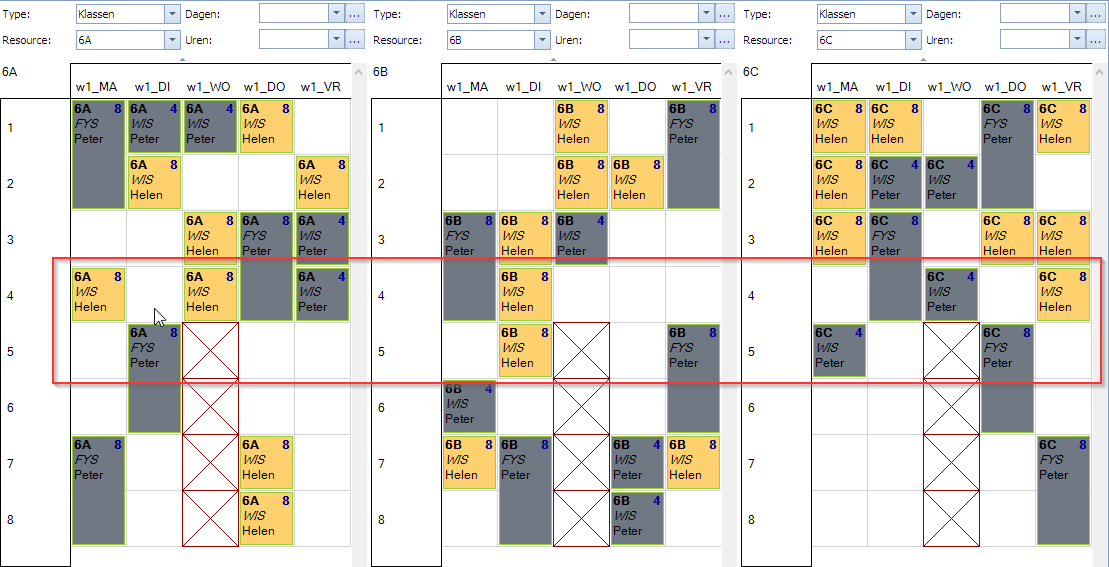The image size is (1109, 567).
Task: Select 6A FYS Peter lesson on w1_DO hour 3
Action: (266, 267)
